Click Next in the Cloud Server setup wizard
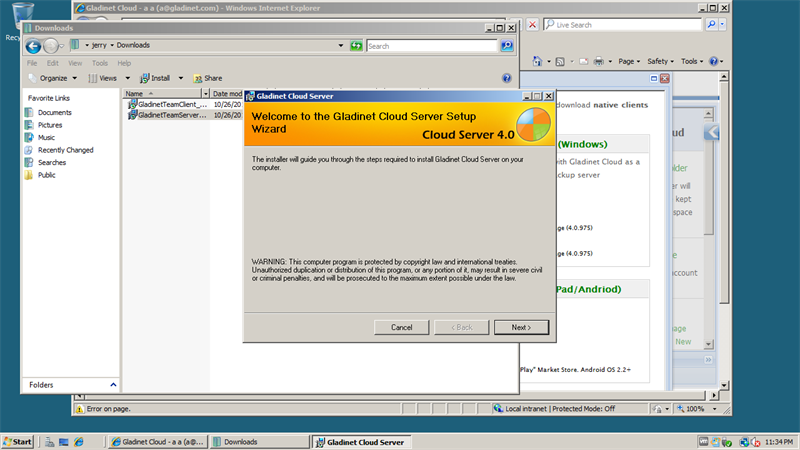800x450 pixels. (x=521, y=327)
